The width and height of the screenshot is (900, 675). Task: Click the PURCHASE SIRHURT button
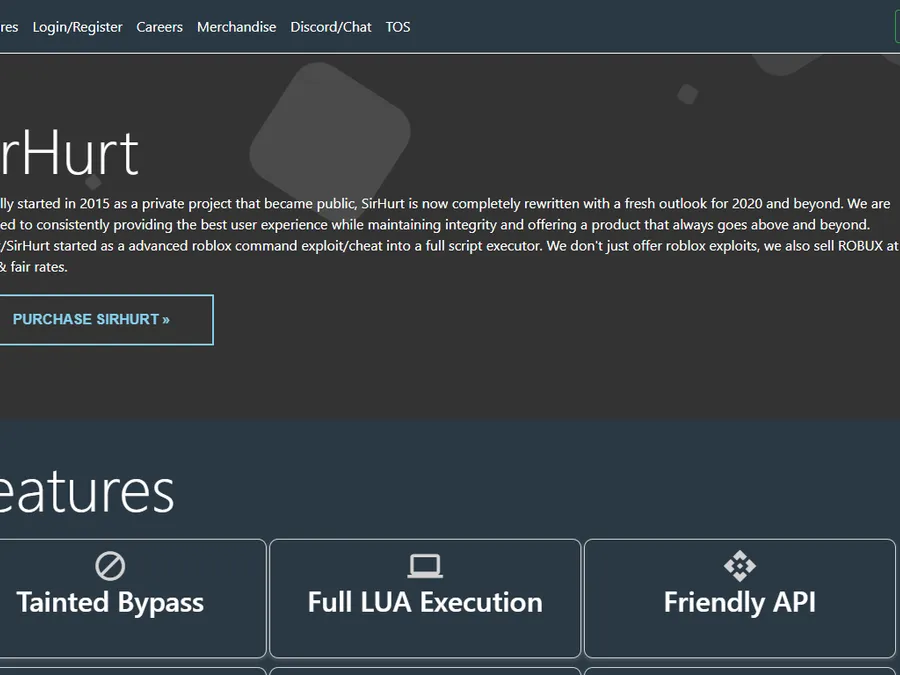pyautogui.click(x=106, y=320)
